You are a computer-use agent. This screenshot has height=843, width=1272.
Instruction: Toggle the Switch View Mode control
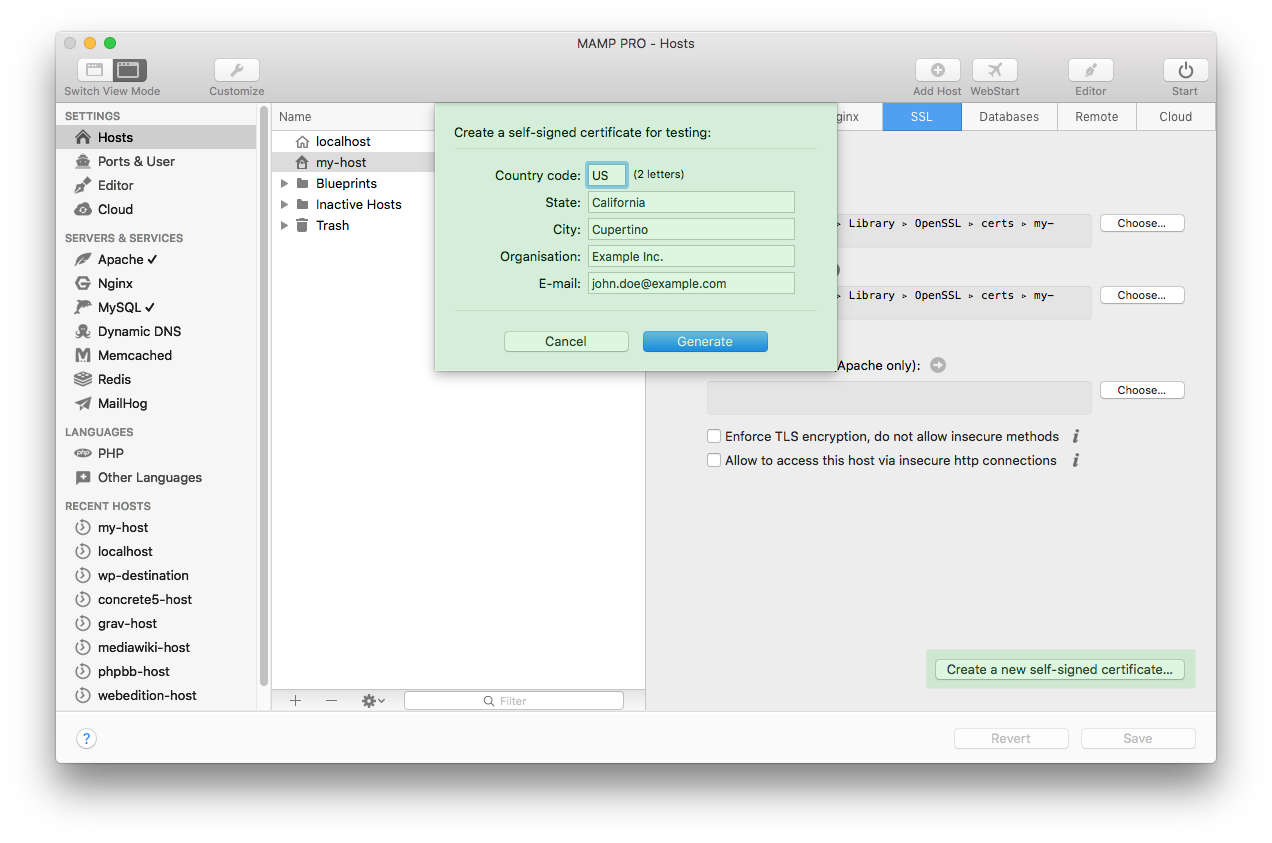(110, 70)
